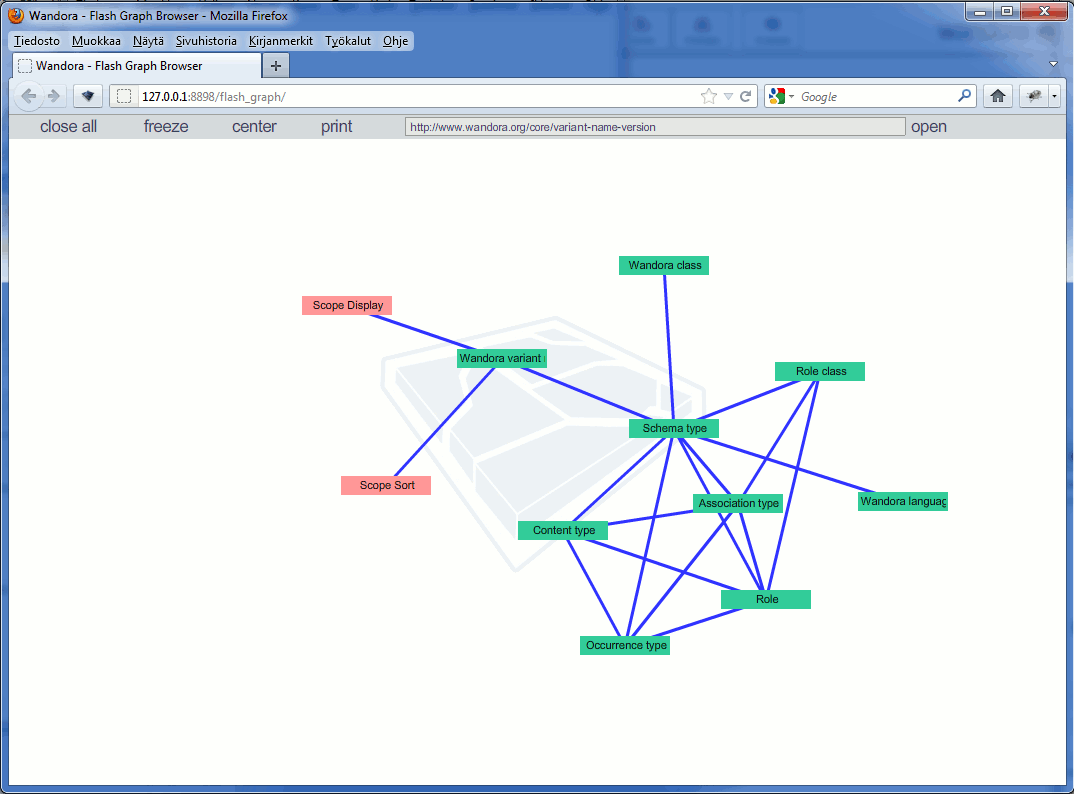
Task: Click the site identity icon in the address bar
Action: click(123, 96)
